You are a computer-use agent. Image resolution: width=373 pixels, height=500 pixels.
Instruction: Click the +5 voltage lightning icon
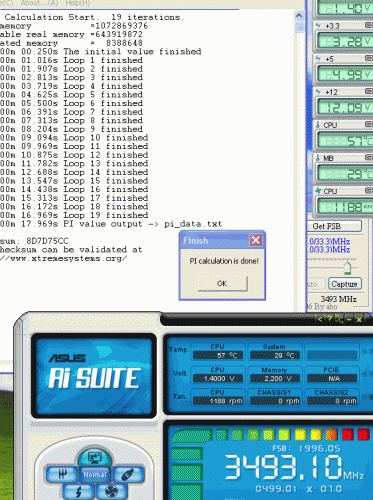point(318,59)
